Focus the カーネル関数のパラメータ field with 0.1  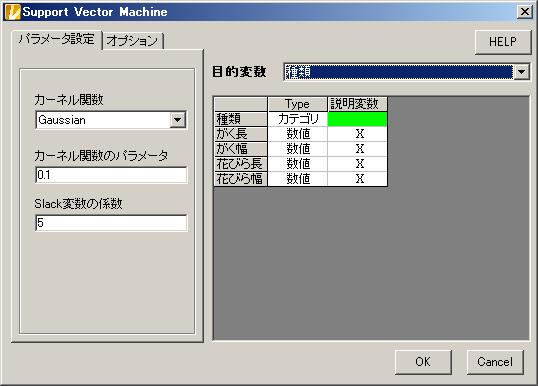111,175
